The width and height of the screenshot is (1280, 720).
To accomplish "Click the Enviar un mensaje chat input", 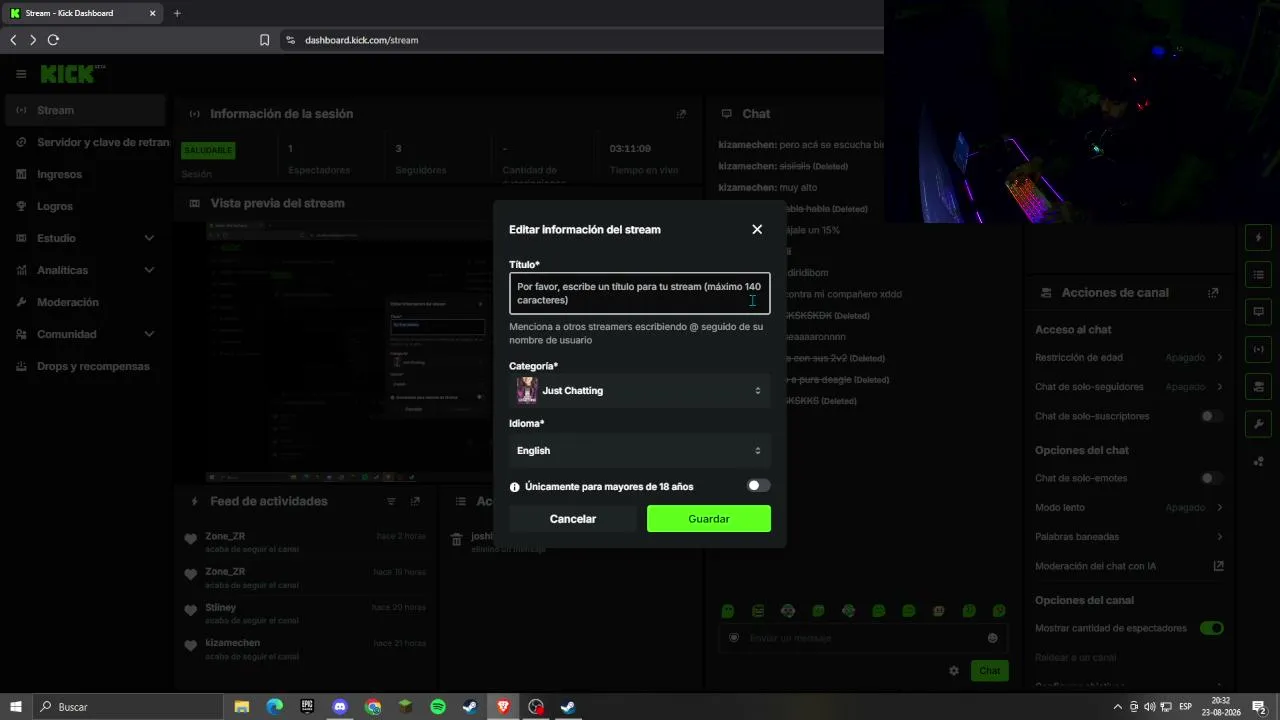I will click(x=862, y=638).
